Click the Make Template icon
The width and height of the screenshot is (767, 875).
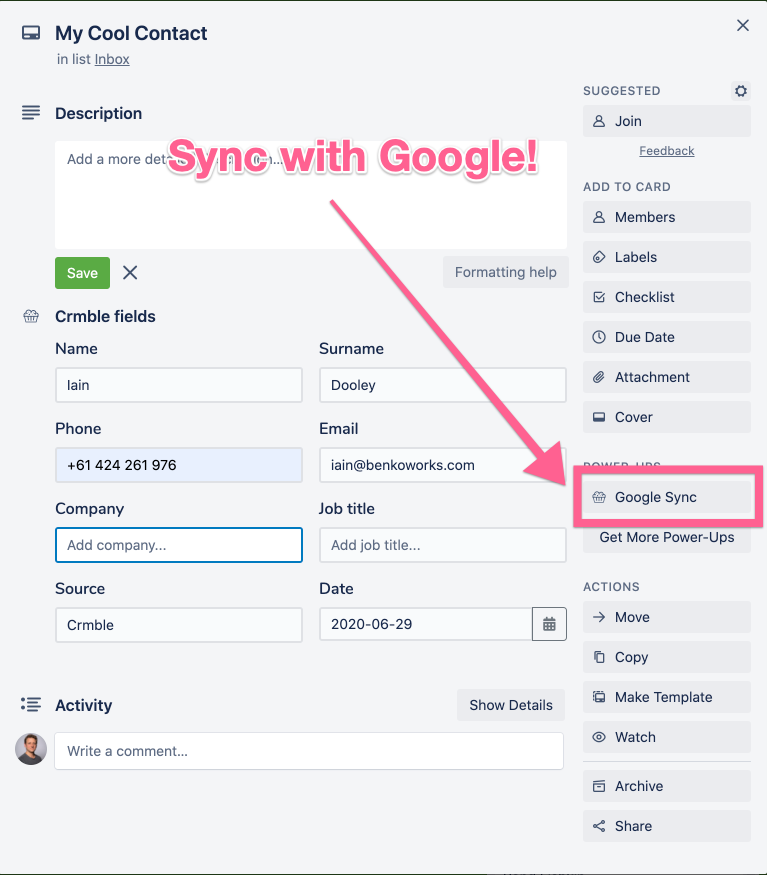tap(599, 697)
